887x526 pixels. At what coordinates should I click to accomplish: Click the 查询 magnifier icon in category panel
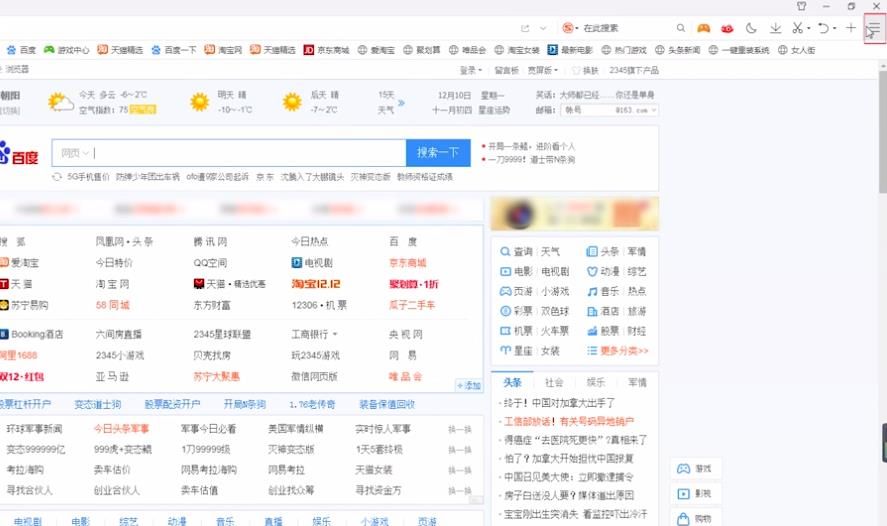pyautogui.click(x=505, y=251)
